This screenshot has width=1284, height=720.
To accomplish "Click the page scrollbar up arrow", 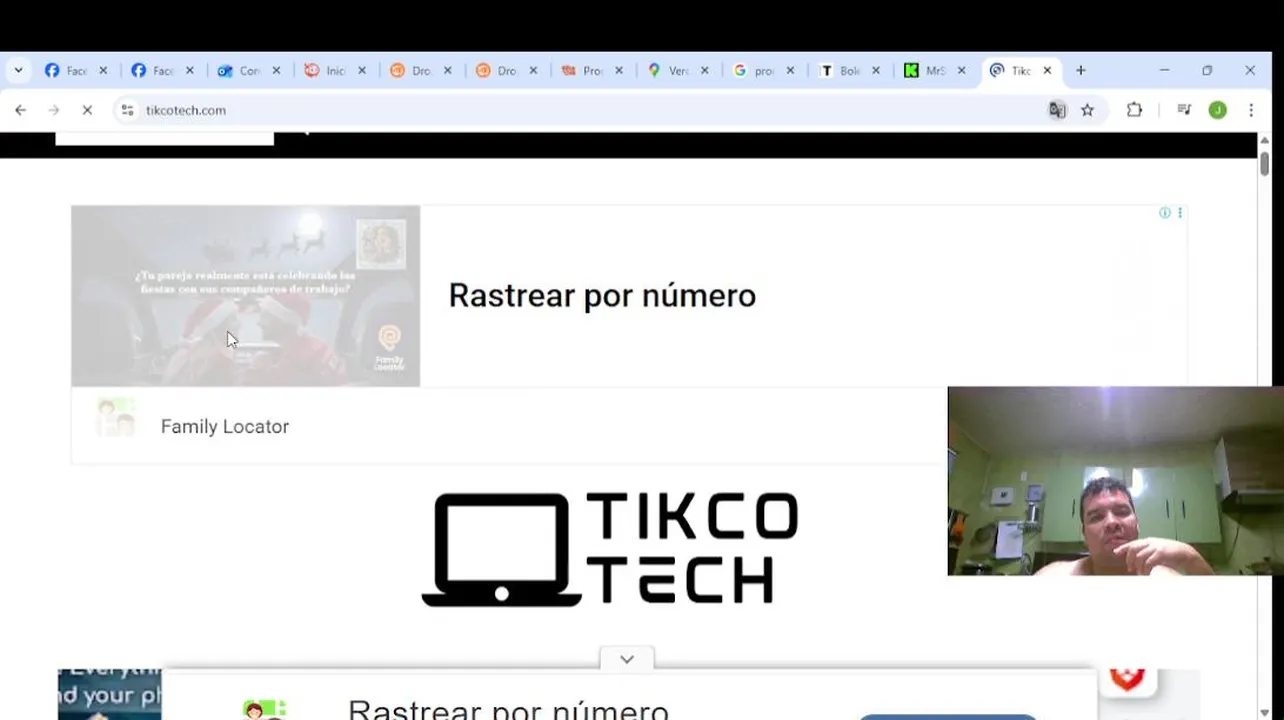I will tap(1264, 141).
